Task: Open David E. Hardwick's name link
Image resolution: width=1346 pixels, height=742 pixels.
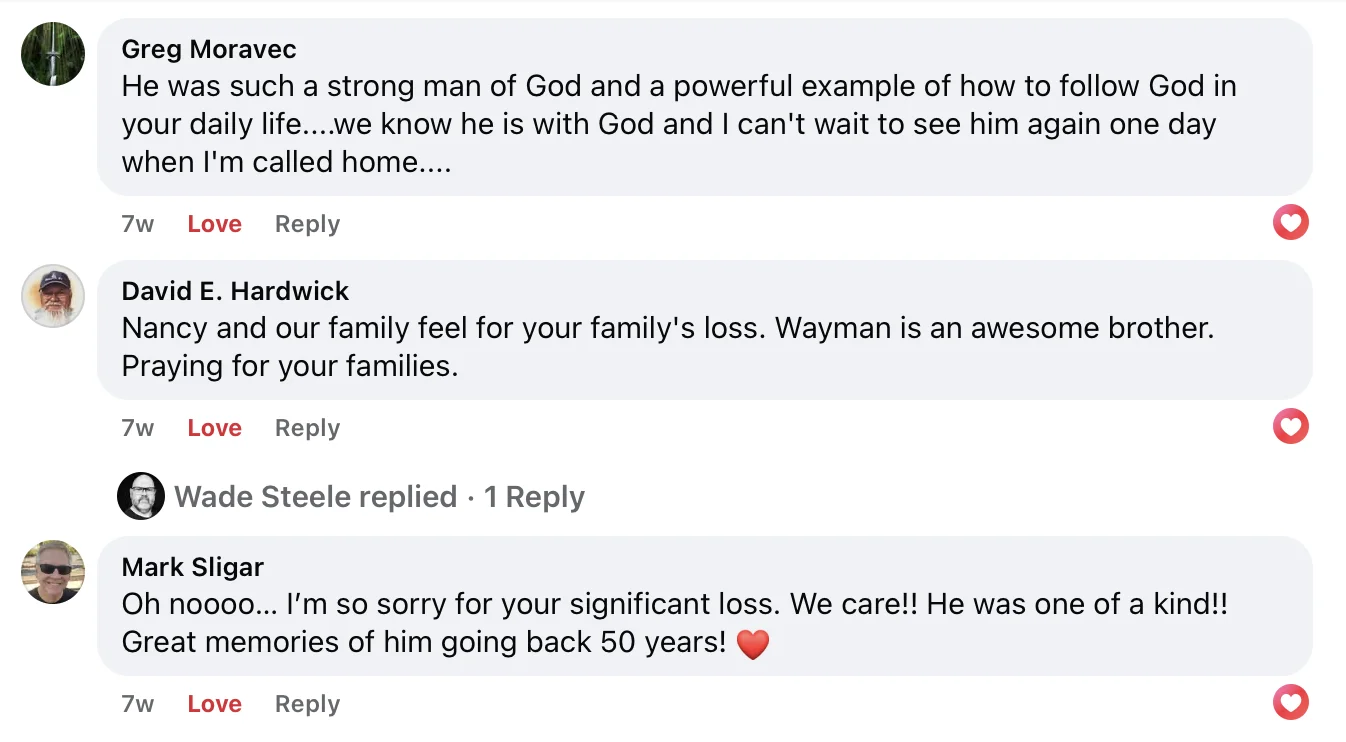Action: click(235, 291)
